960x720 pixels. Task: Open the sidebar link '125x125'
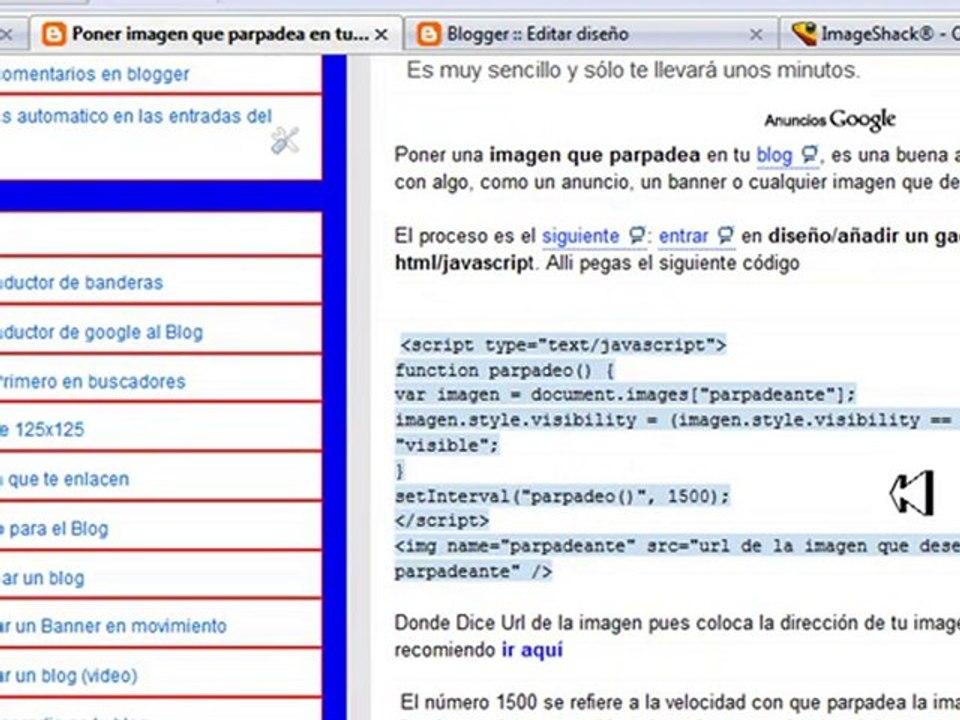[x=42, y=429]
